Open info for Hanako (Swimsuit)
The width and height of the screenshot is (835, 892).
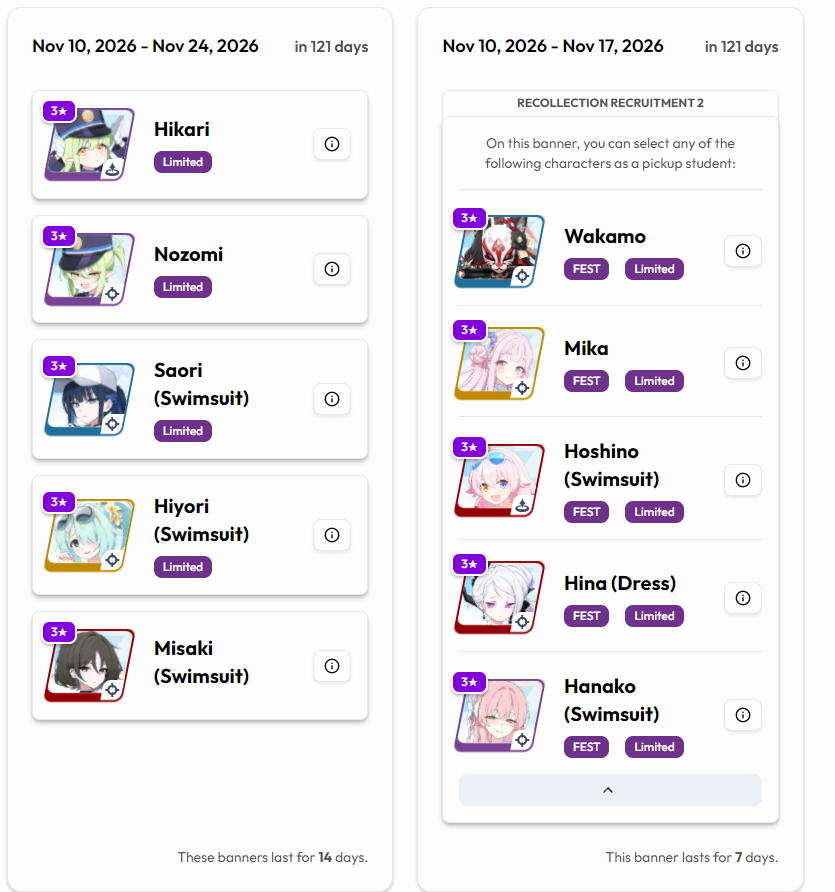click(742, 715)
